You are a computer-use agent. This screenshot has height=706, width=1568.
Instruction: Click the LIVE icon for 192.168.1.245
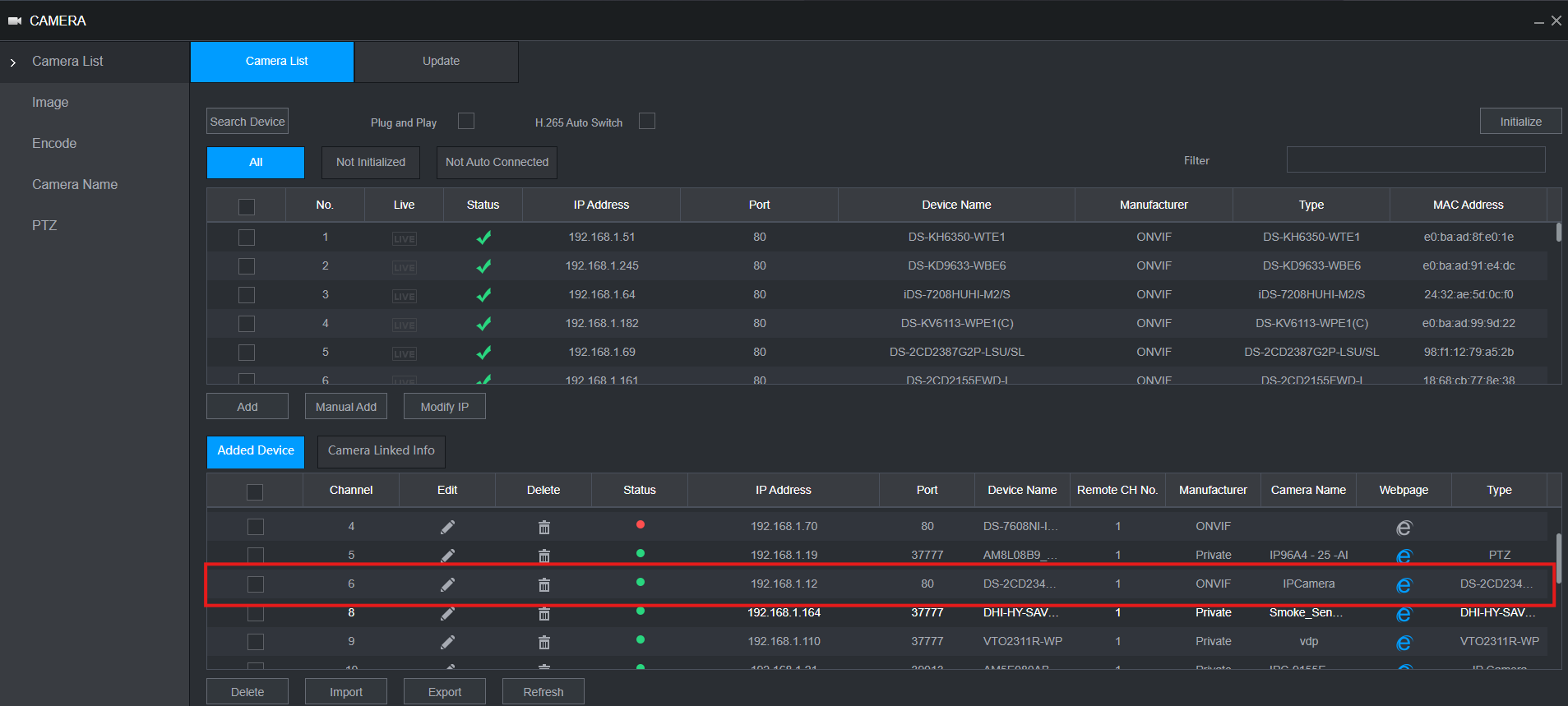coord(404,267)
